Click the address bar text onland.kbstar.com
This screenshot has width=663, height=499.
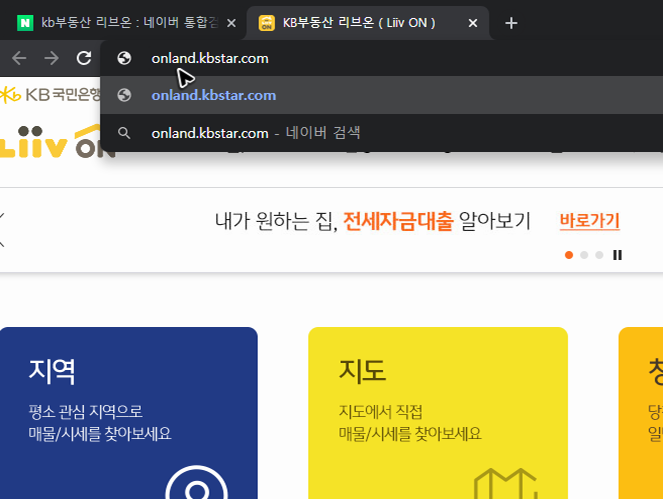click(210, 58)
